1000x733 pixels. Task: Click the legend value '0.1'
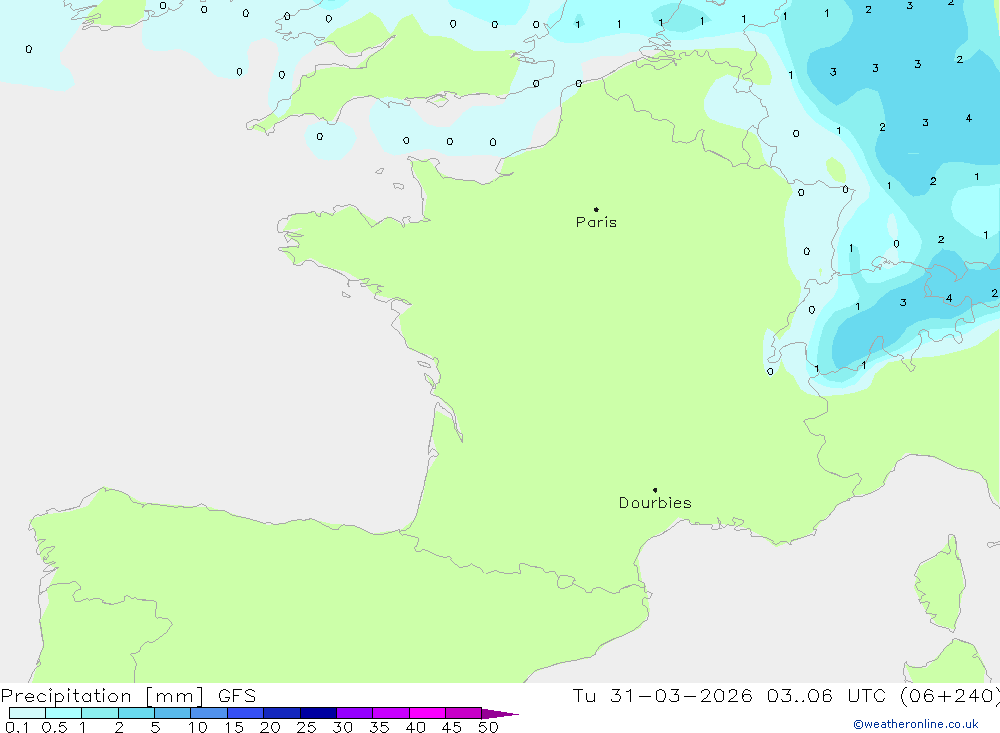(17, 727)
